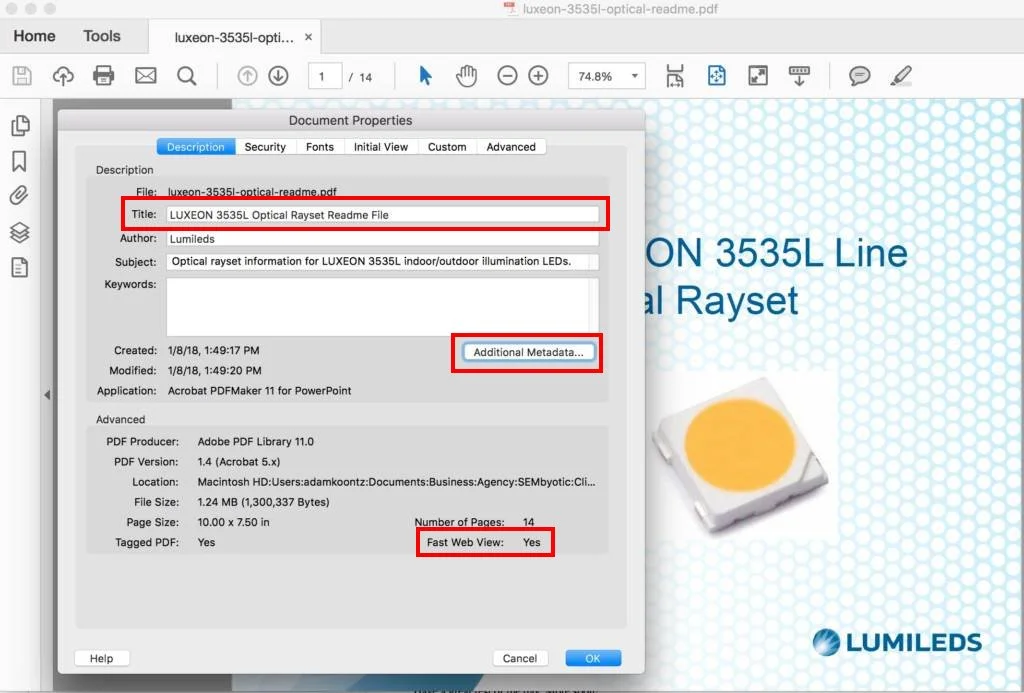Click the empty Keywords text area
This screenshot has width=1024, height=693.
pos(383,307)
